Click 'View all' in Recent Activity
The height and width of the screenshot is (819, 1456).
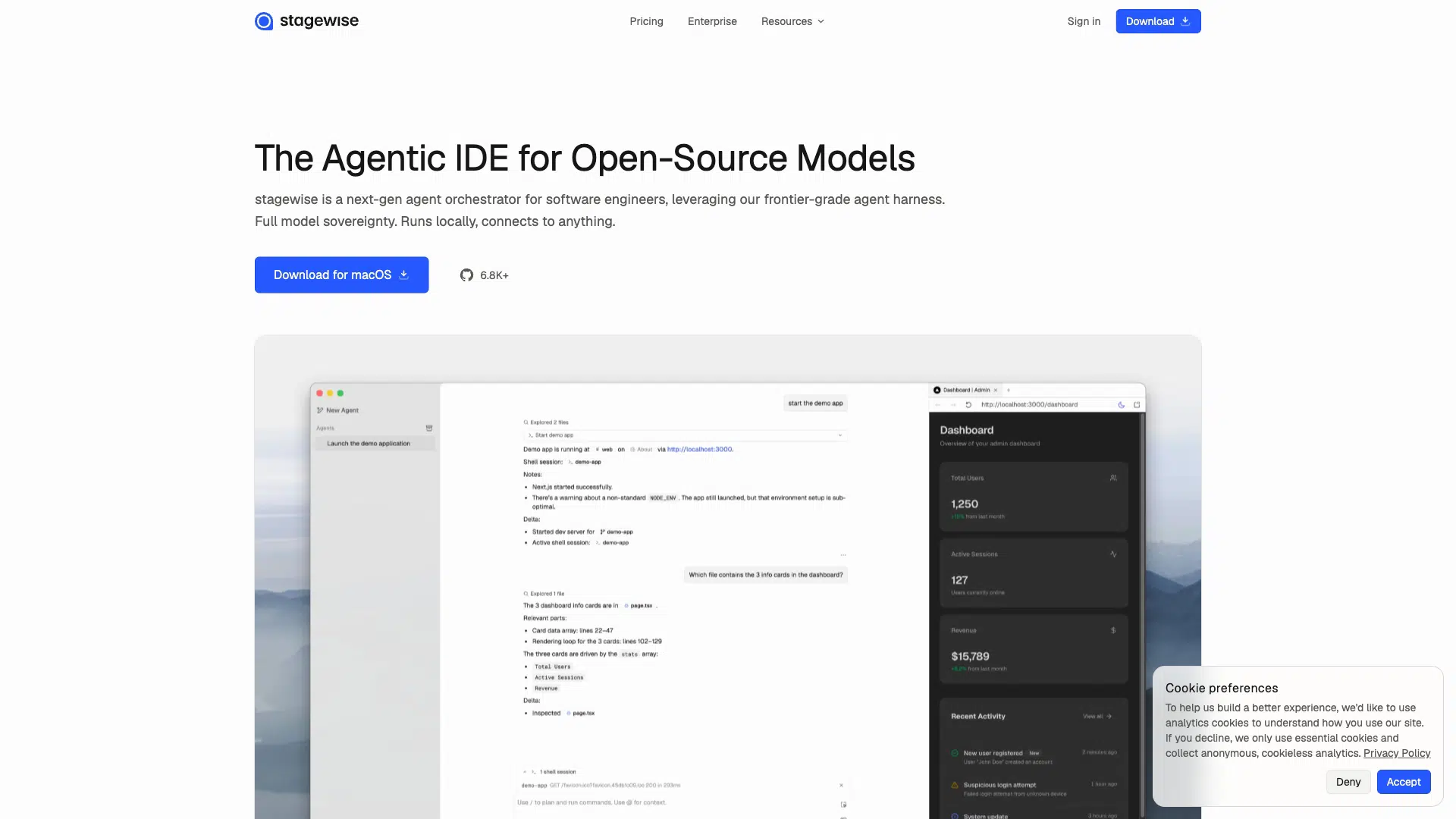tap(1097, 716)
